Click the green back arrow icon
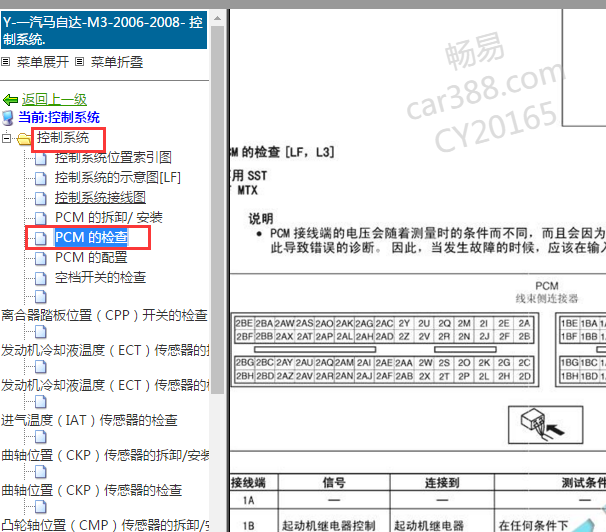The image size is (606, 532). pos(10,100)
